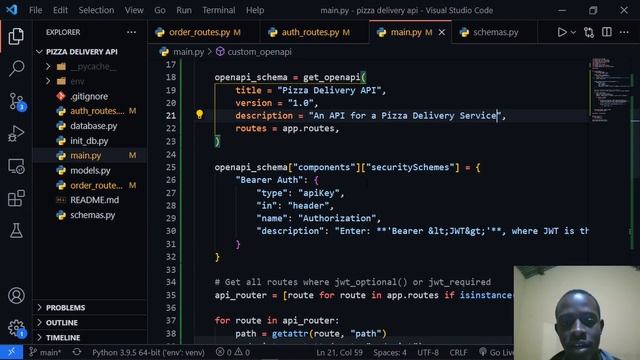The height and width of the screenshot is (360, 640).
Task: Open the Extensions view
Action: [x=16, y=198]
